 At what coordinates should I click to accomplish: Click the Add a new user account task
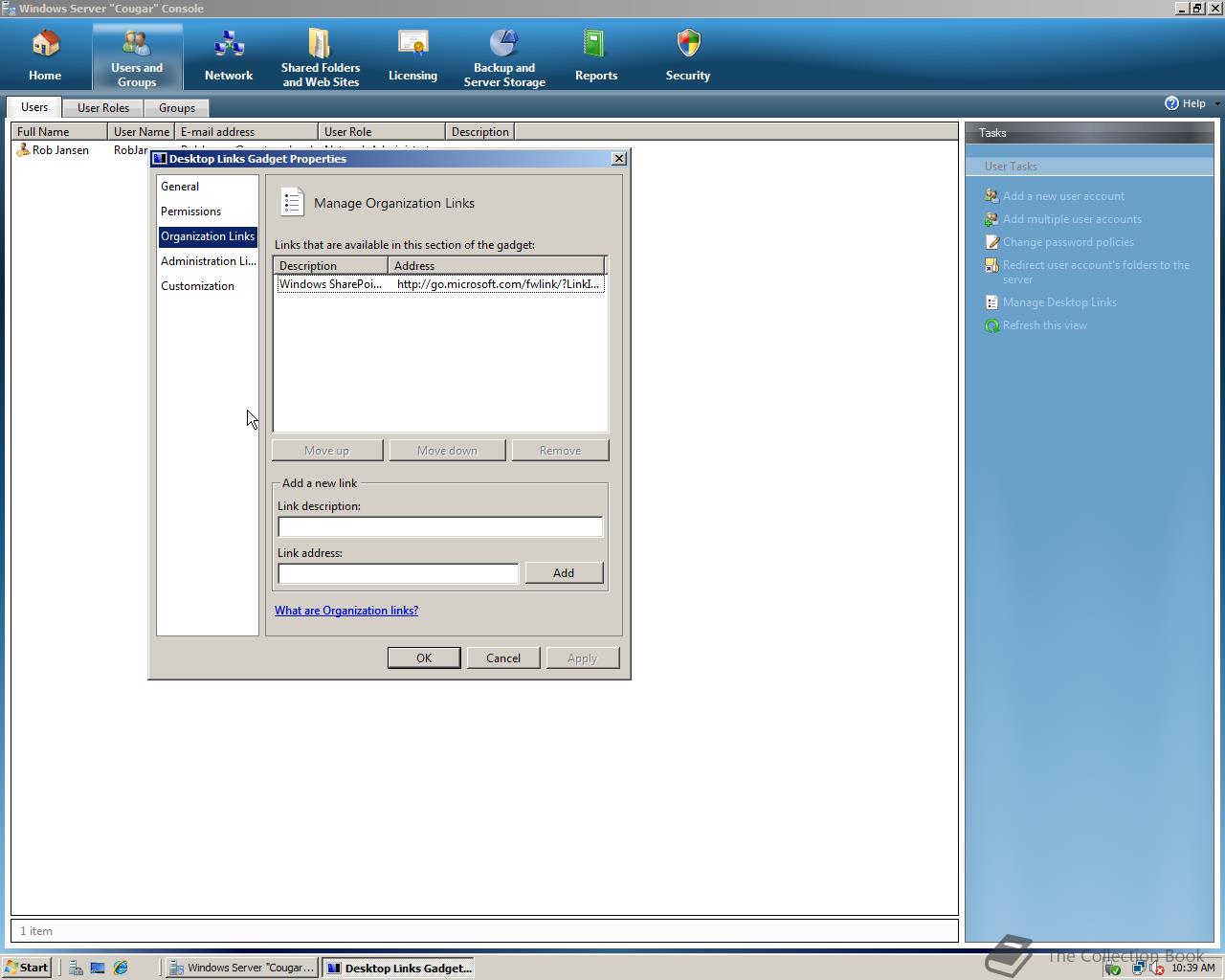1063,196
